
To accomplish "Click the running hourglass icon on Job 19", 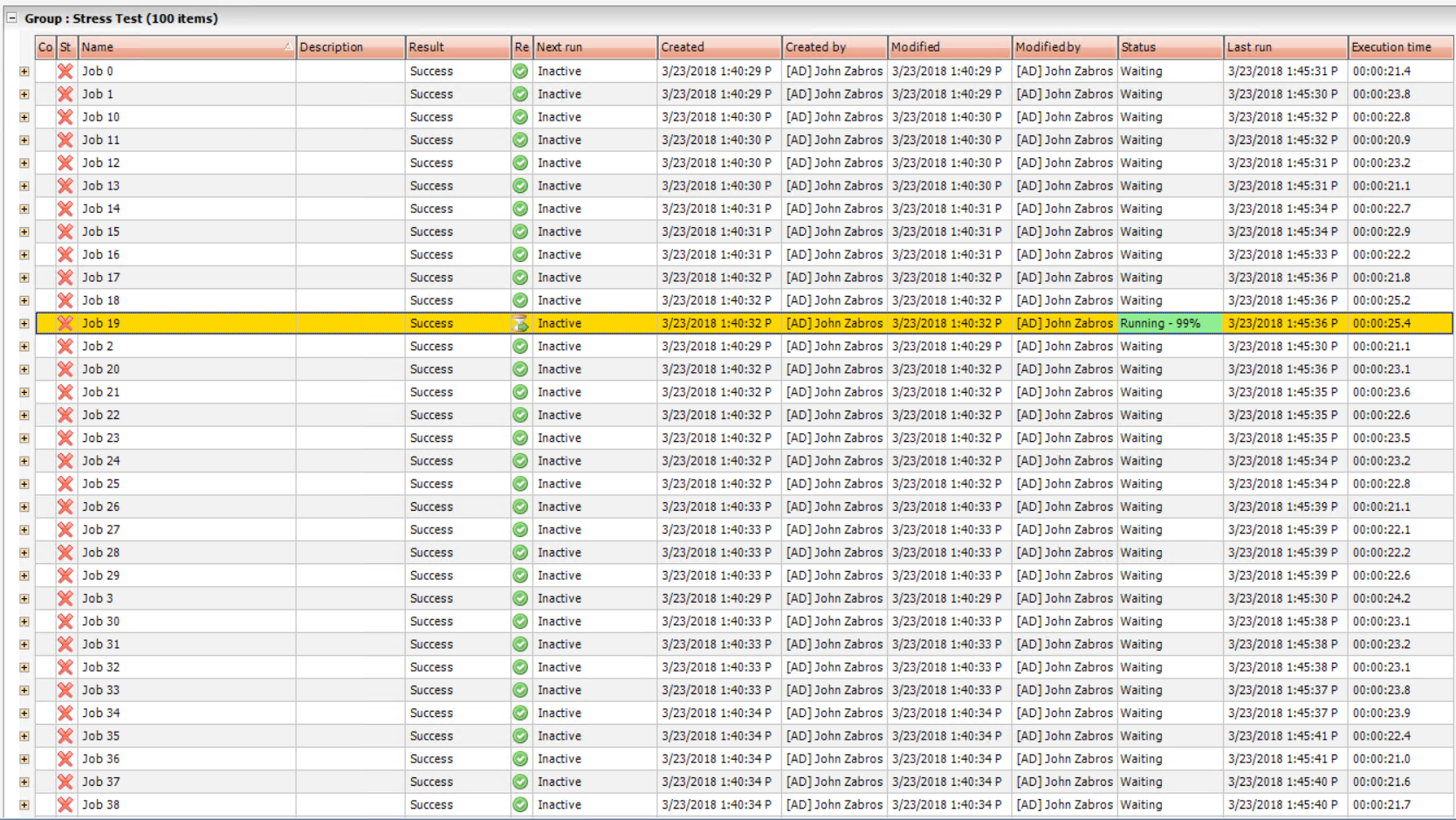I will tap(520, 324).
